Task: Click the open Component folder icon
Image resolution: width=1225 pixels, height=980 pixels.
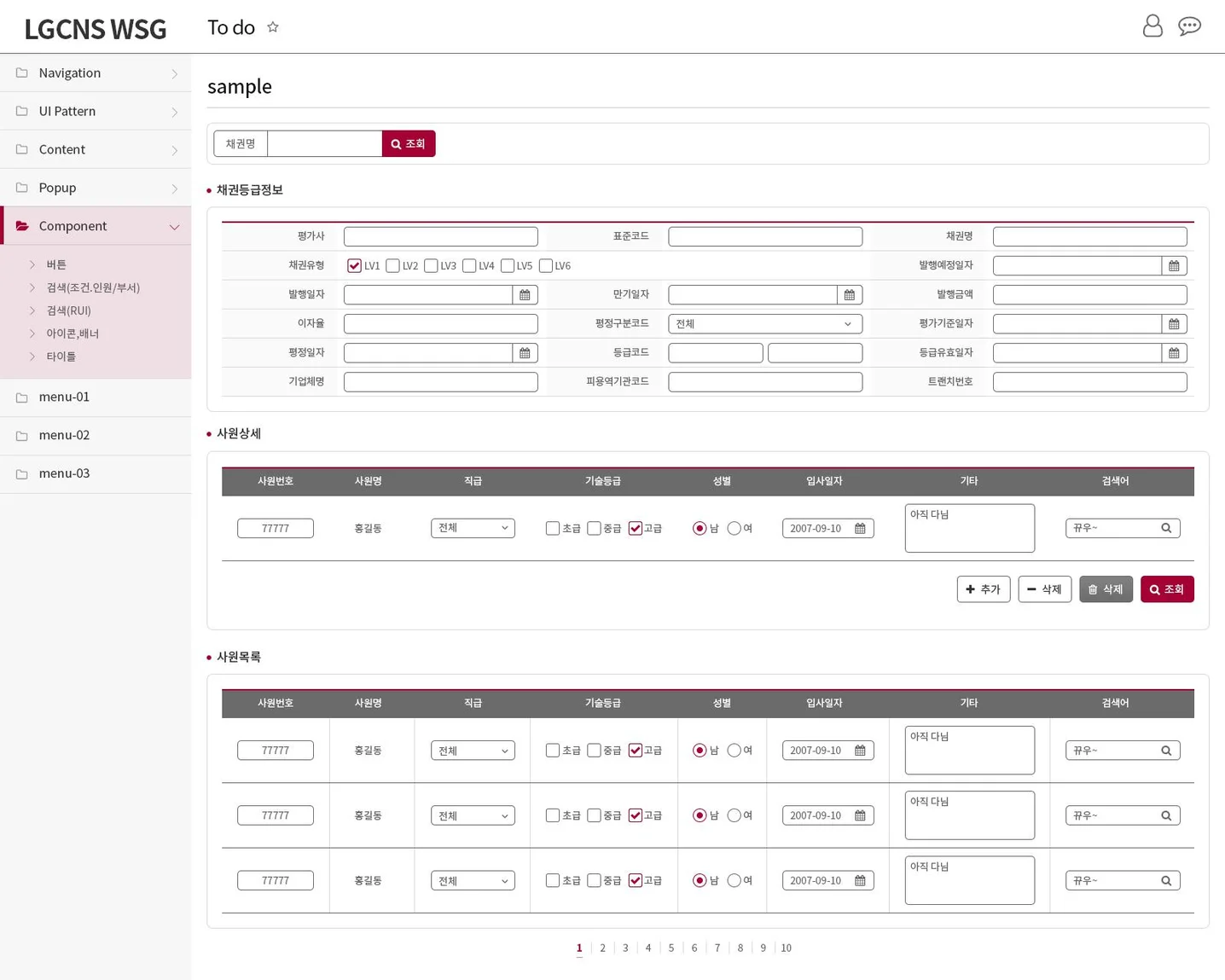Action: 22,226
